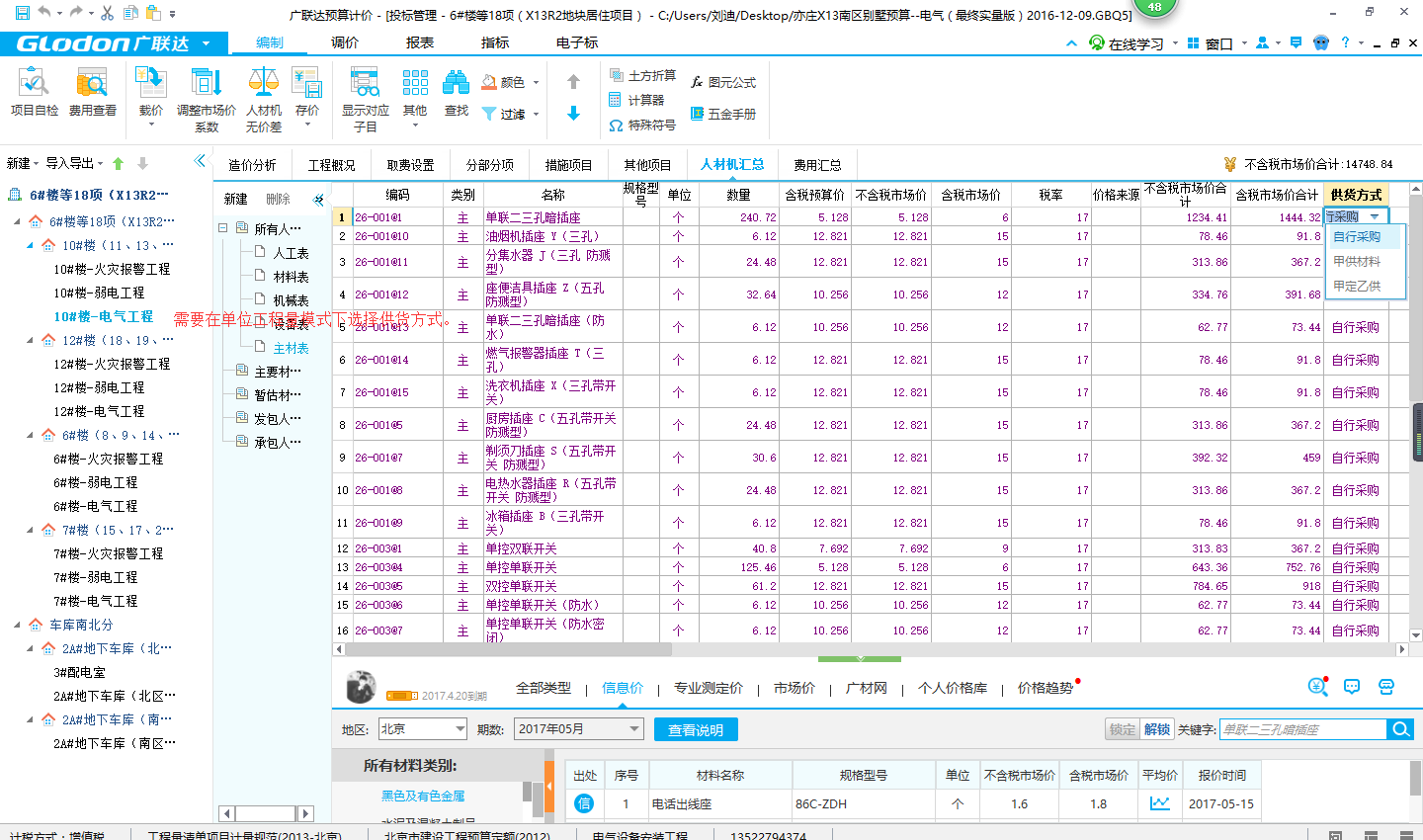This screenshot has width=1423, height=840.
Task: Click the 锁定 button
Action: 1123,729
